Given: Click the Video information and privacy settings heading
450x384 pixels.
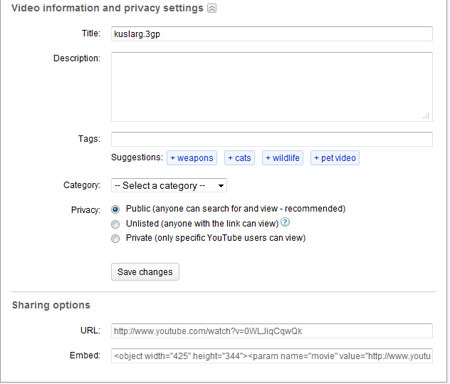Looking at the screenshot, I should pyautogui.click(x=107, y=8).
